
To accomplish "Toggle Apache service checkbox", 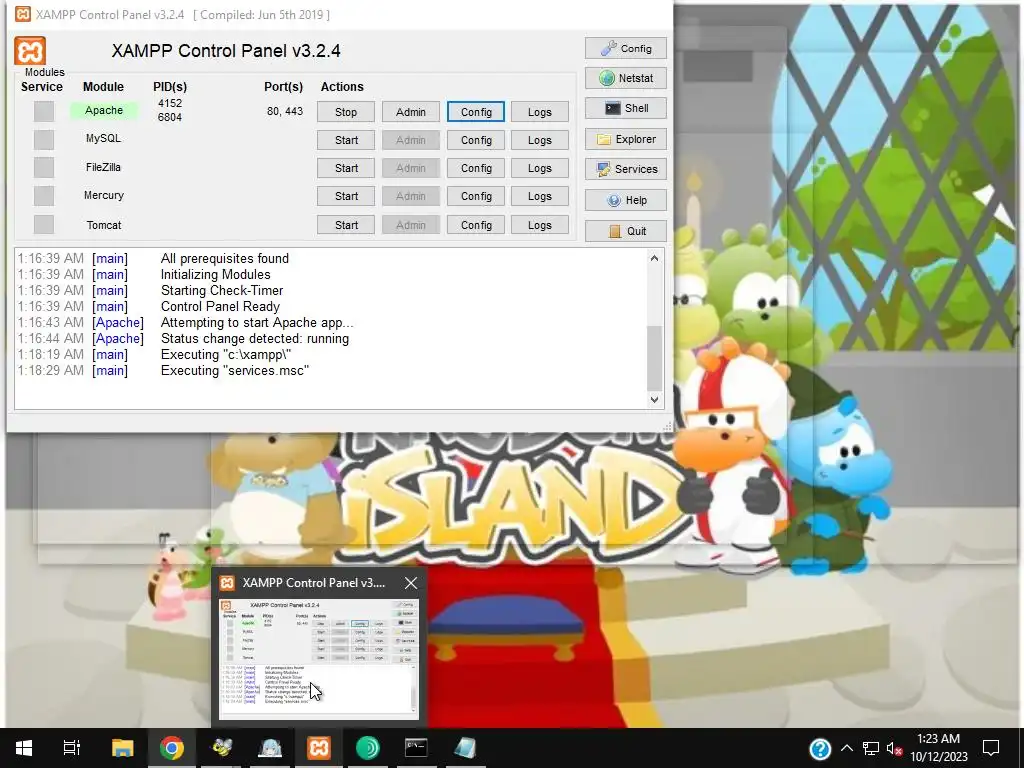I will pos(44,112).
